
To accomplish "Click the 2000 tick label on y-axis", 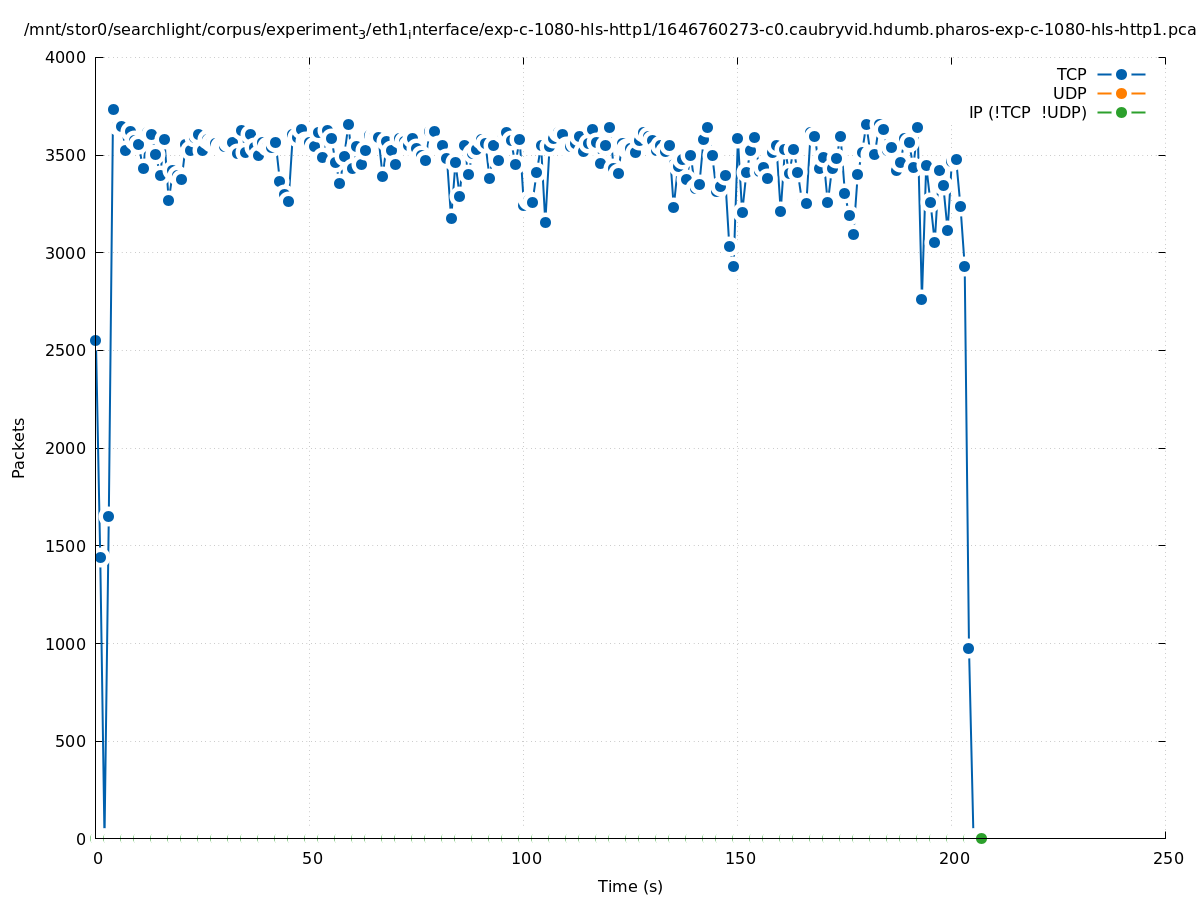I will (67, 448).
